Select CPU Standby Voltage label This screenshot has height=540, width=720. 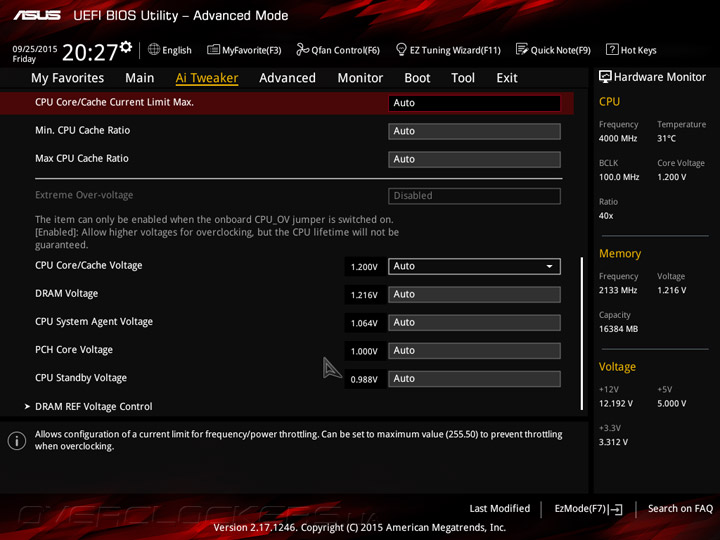[x=81, y=378]
